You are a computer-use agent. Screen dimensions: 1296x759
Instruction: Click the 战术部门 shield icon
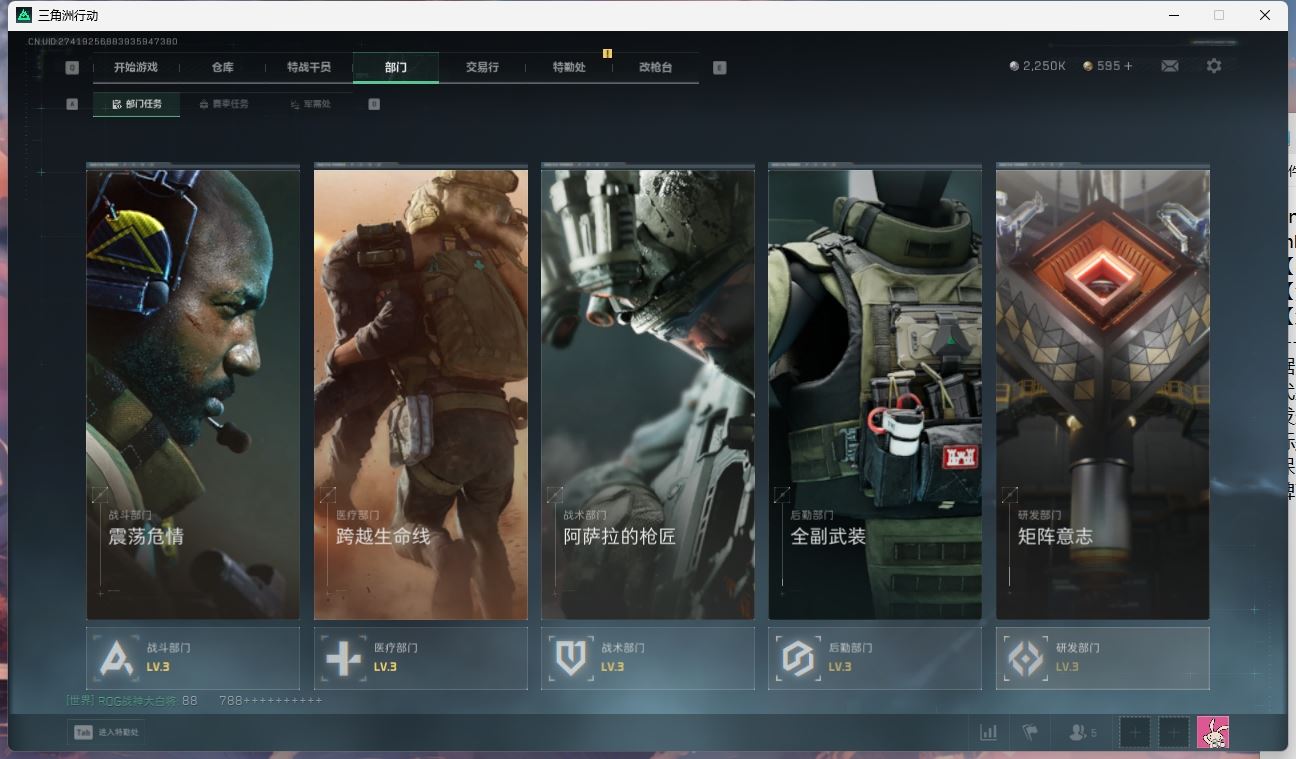571,658
